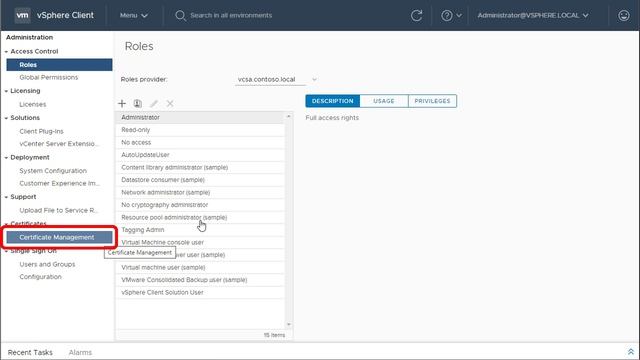Open Customer Experience Improvement Program item

(x=59, y=183)
